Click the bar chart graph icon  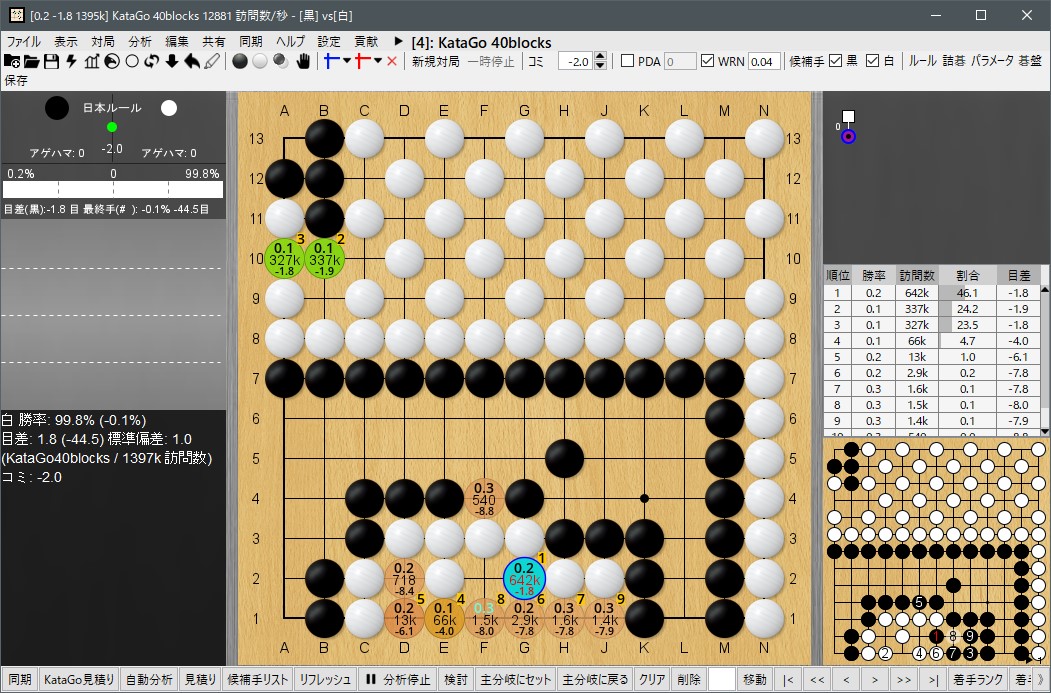tap(92, 62)
